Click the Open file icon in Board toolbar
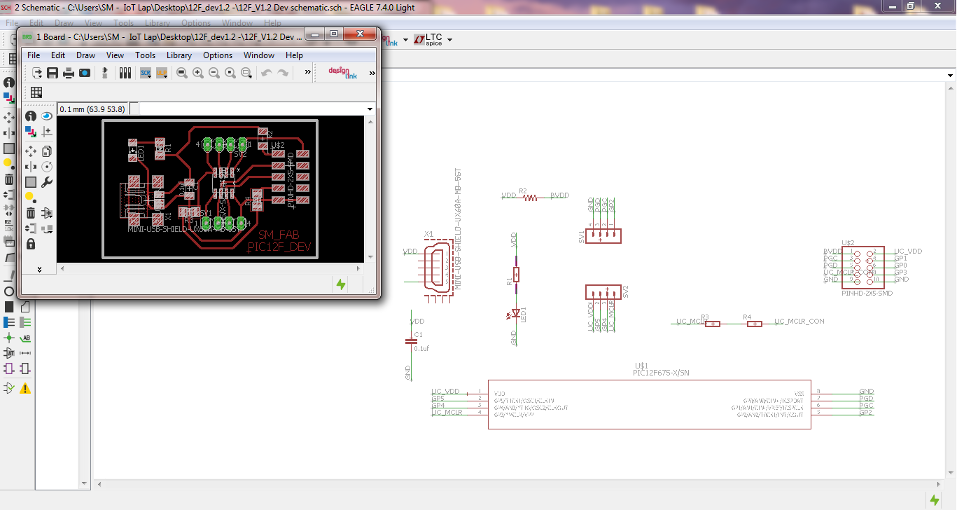The height and width of the screenshot is (510, 957). click(x=37, y=73)
